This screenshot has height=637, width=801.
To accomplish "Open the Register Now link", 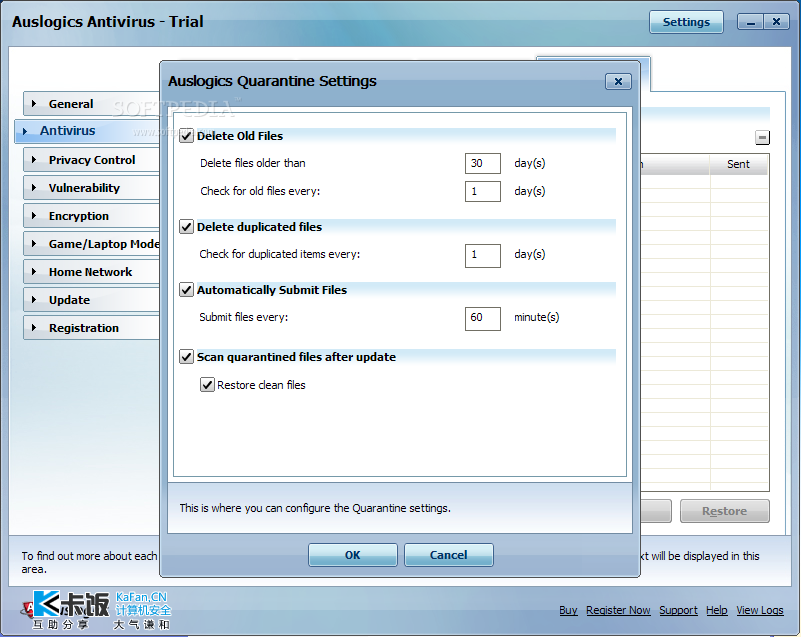I will pyautogui.click(x=618, y=610).
